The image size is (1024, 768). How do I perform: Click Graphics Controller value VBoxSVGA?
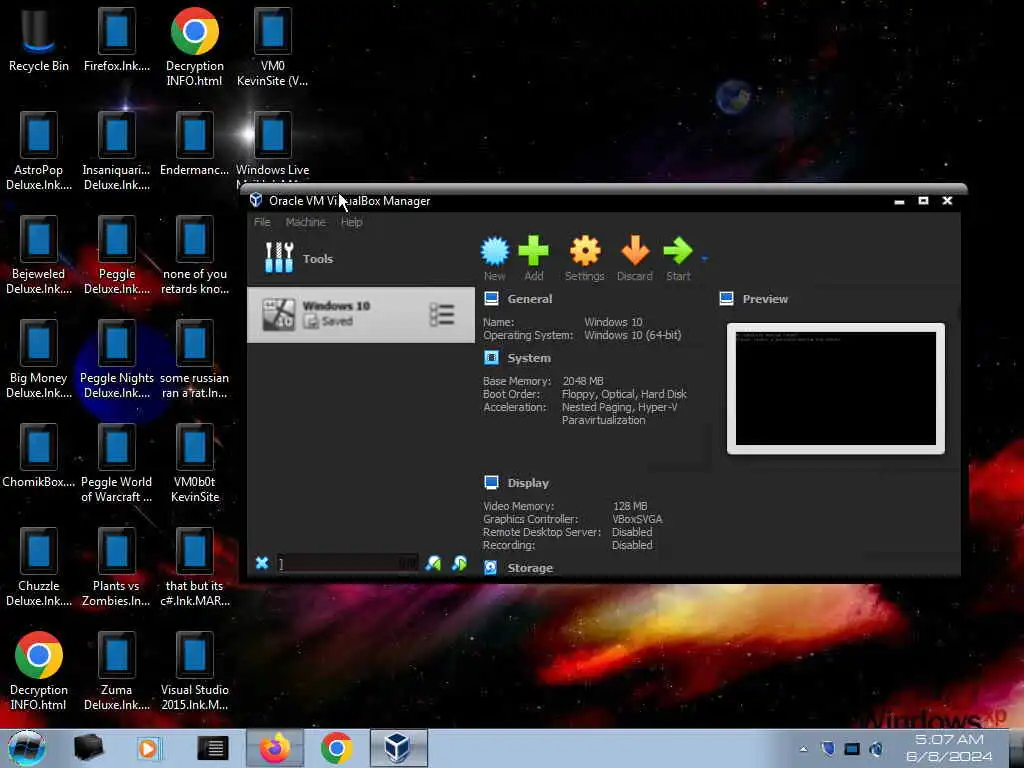(637, 519)
